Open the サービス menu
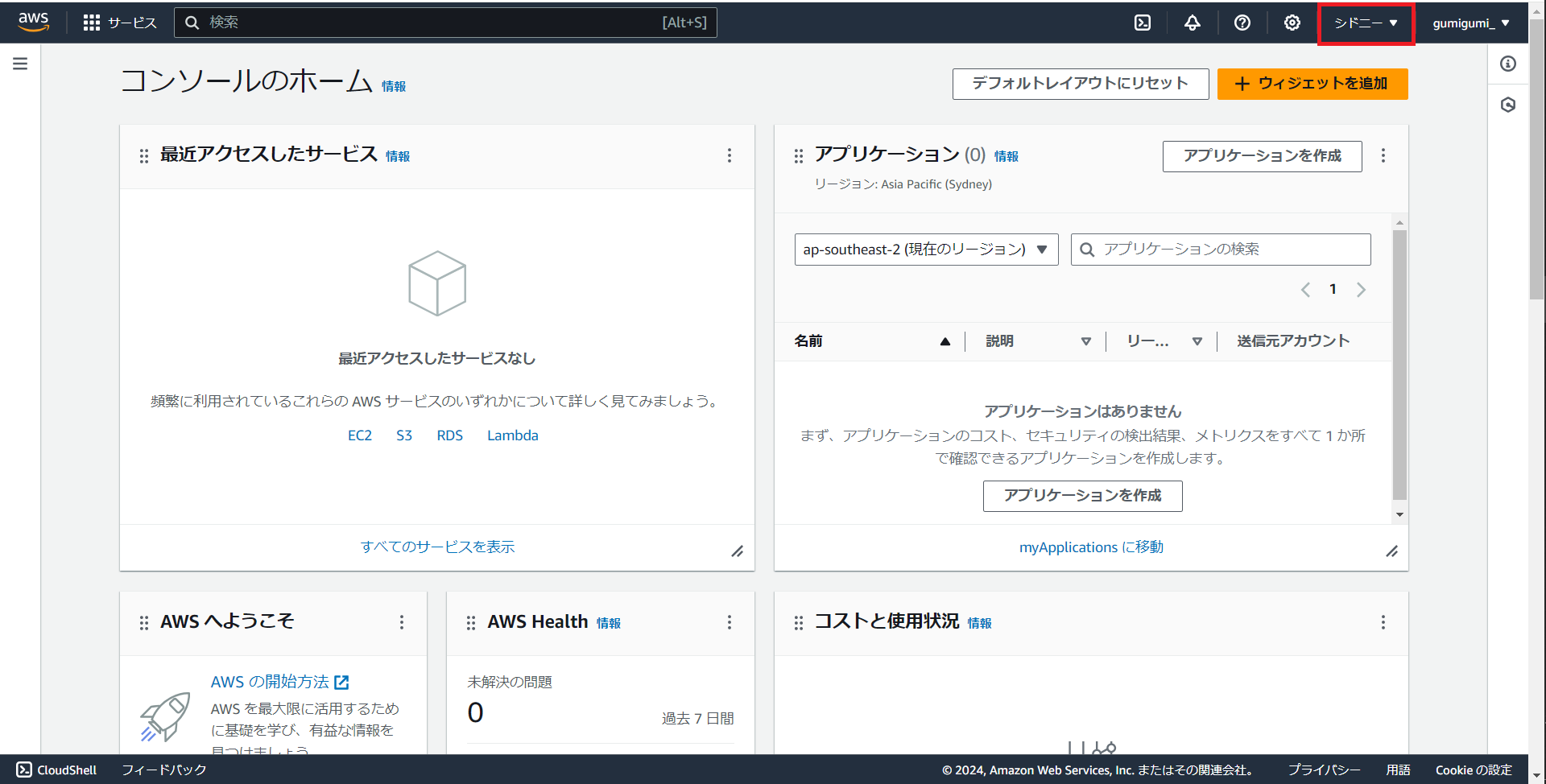This screenshot has width=1546, height=784. pos(120,22)
